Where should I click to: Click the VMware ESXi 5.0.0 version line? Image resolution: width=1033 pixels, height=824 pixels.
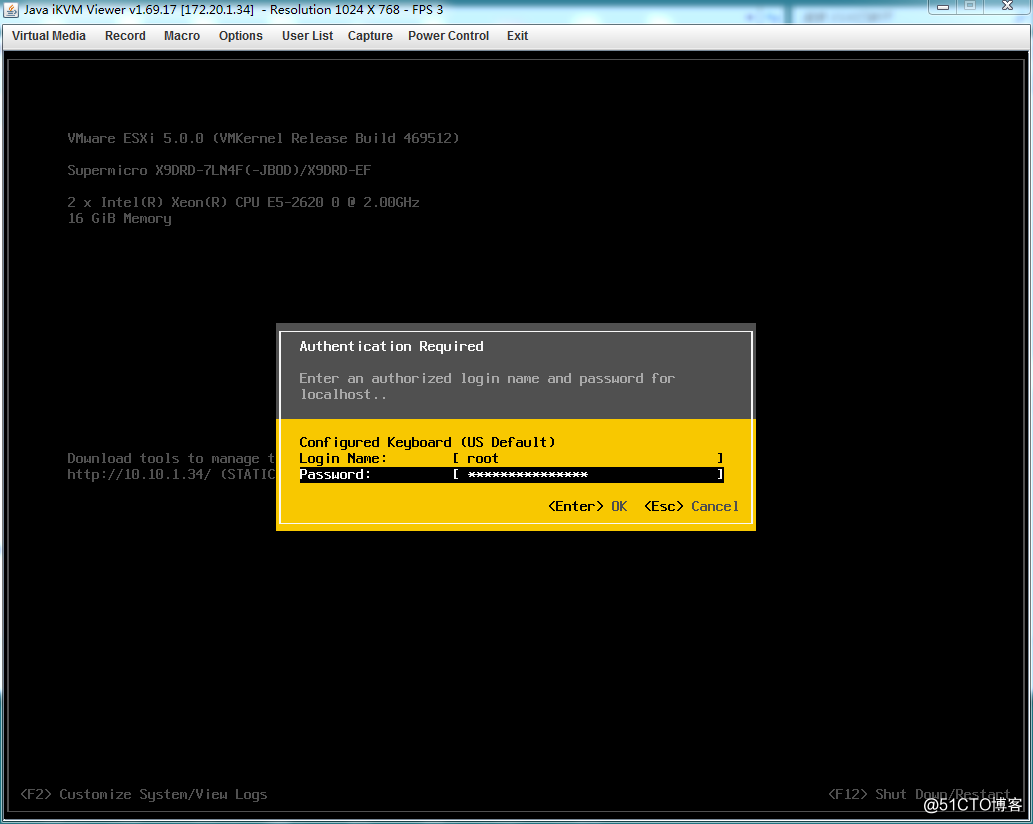[264, 138]
